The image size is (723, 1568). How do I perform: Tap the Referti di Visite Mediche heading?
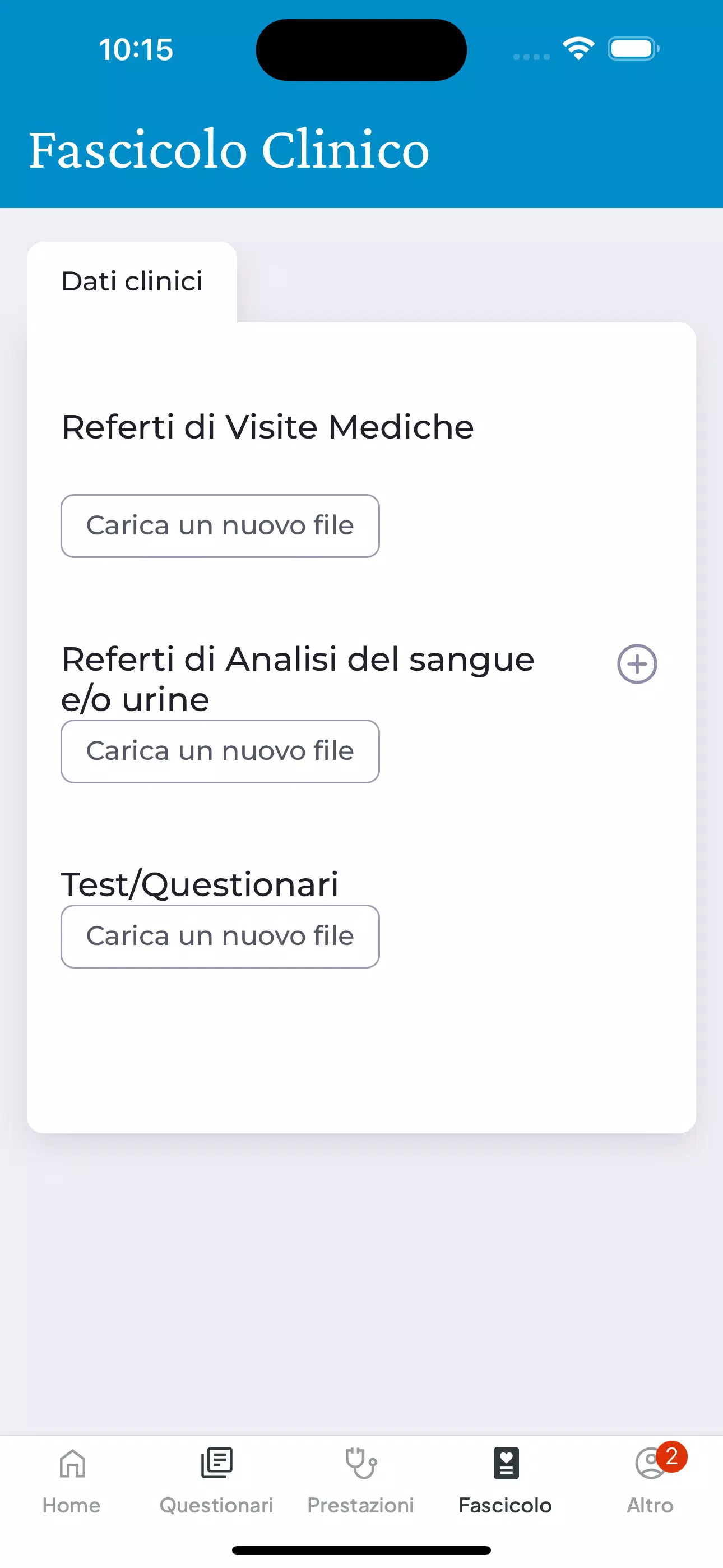268,427
